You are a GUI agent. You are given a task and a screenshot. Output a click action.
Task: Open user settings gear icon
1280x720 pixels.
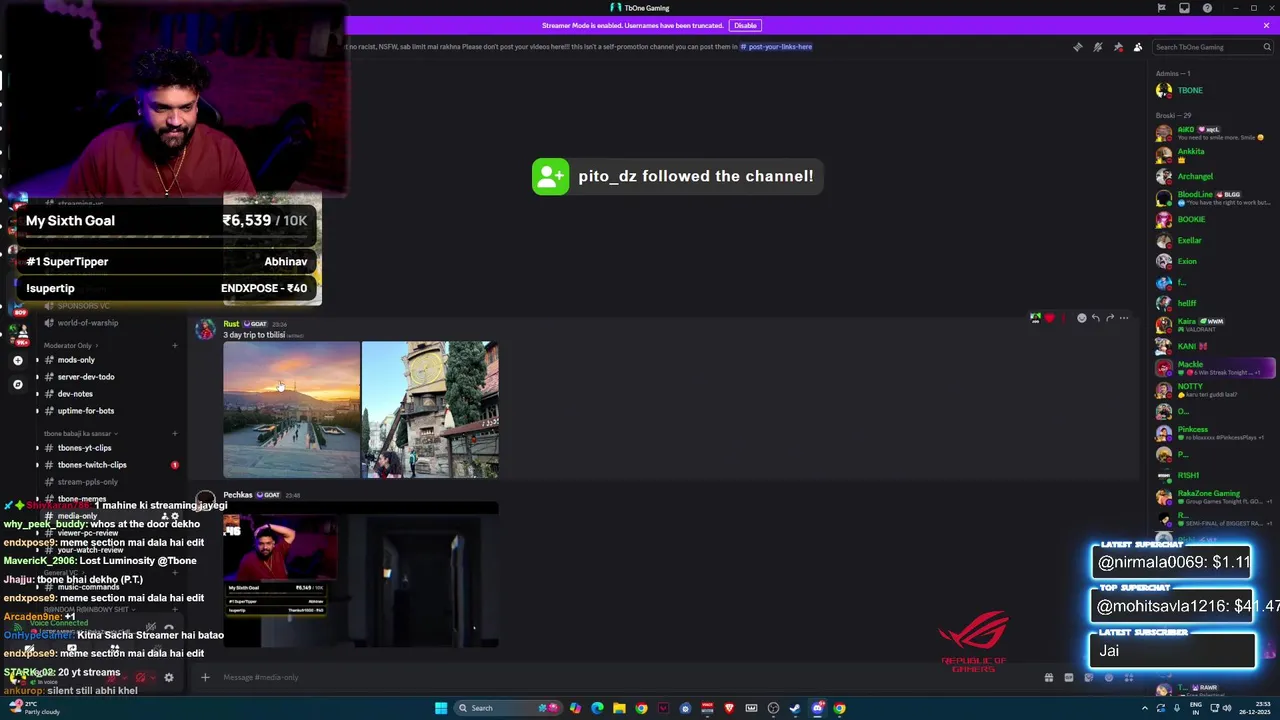pyautogui.click(x=168, y=677)
